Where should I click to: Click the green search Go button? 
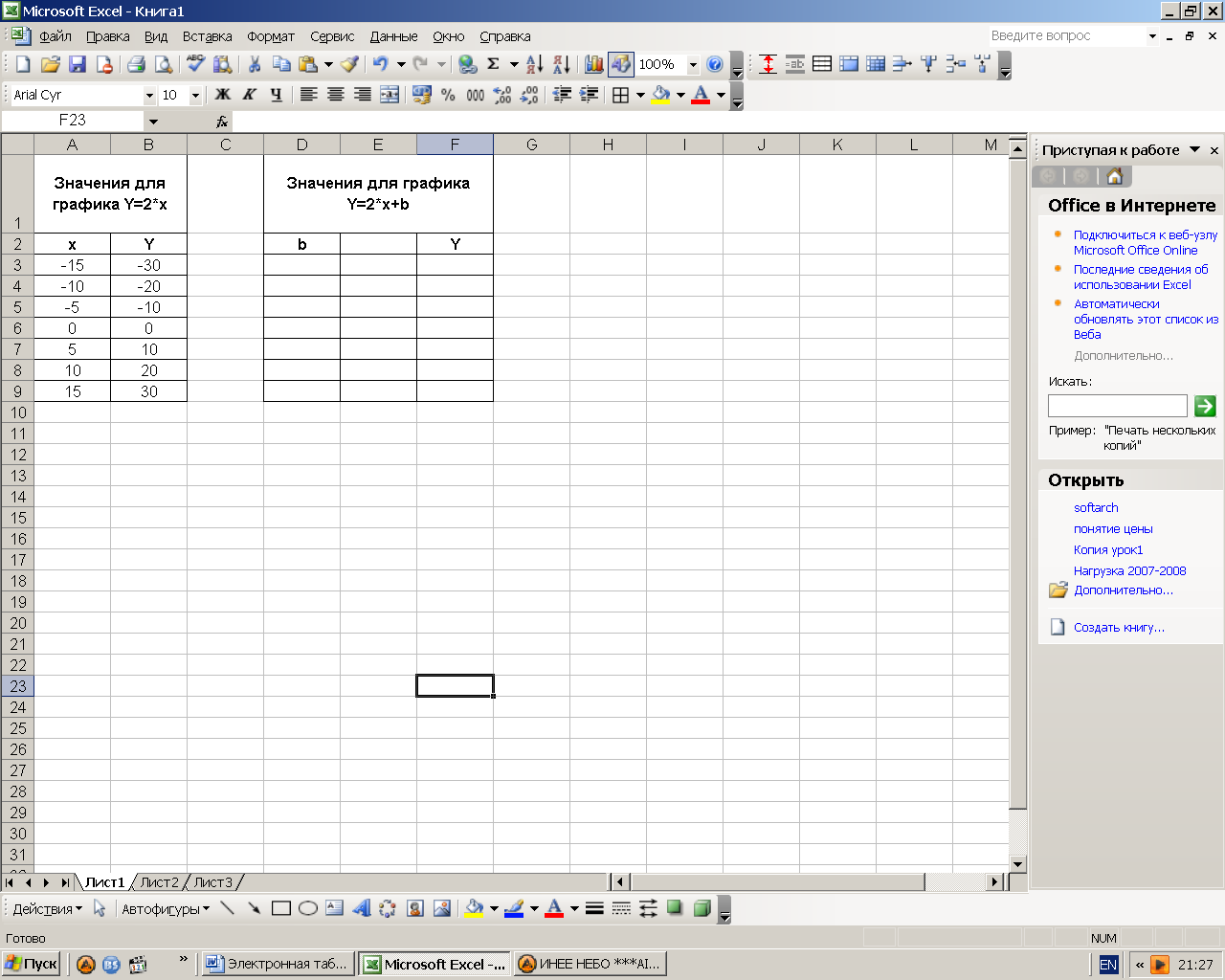(1205, 406)
